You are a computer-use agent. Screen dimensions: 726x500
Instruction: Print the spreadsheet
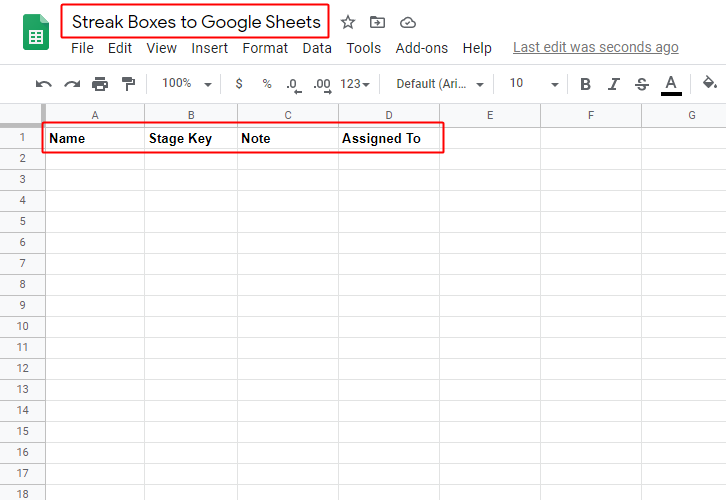click(100, 84)
